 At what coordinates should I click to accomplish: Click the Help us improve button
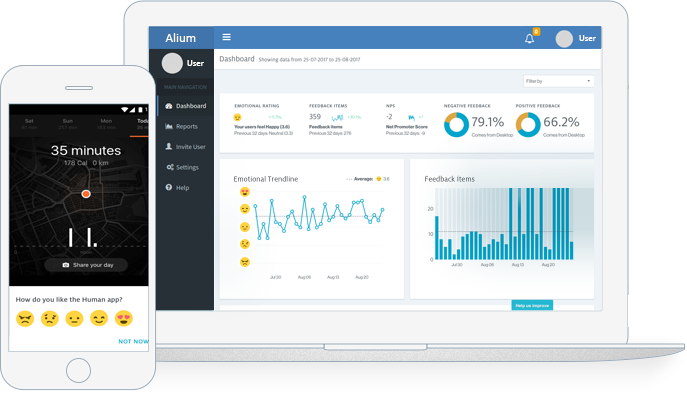[532, 305]
